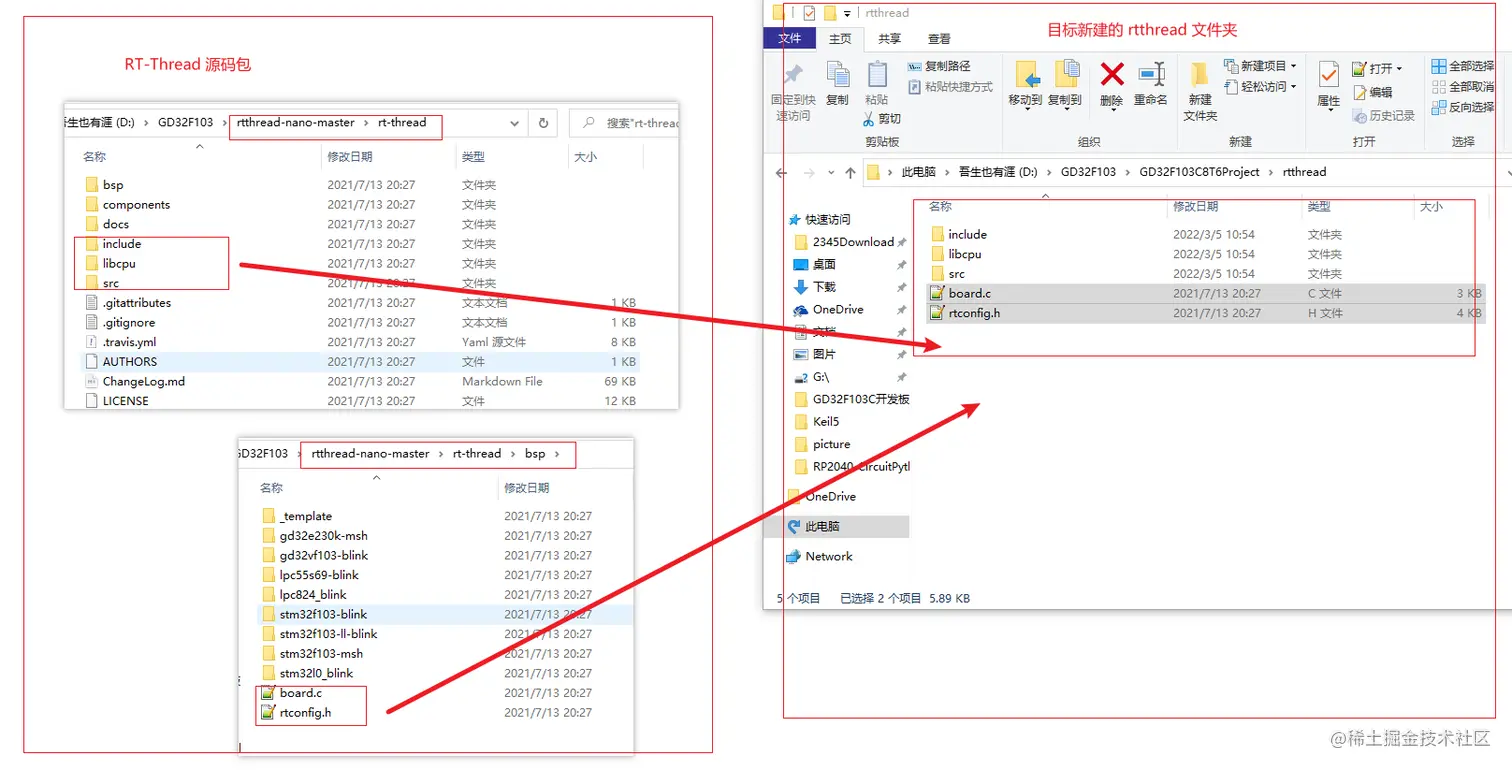
Task: Switch to the 共享 (Share) ribbon tab
Action: coord(889,38)
